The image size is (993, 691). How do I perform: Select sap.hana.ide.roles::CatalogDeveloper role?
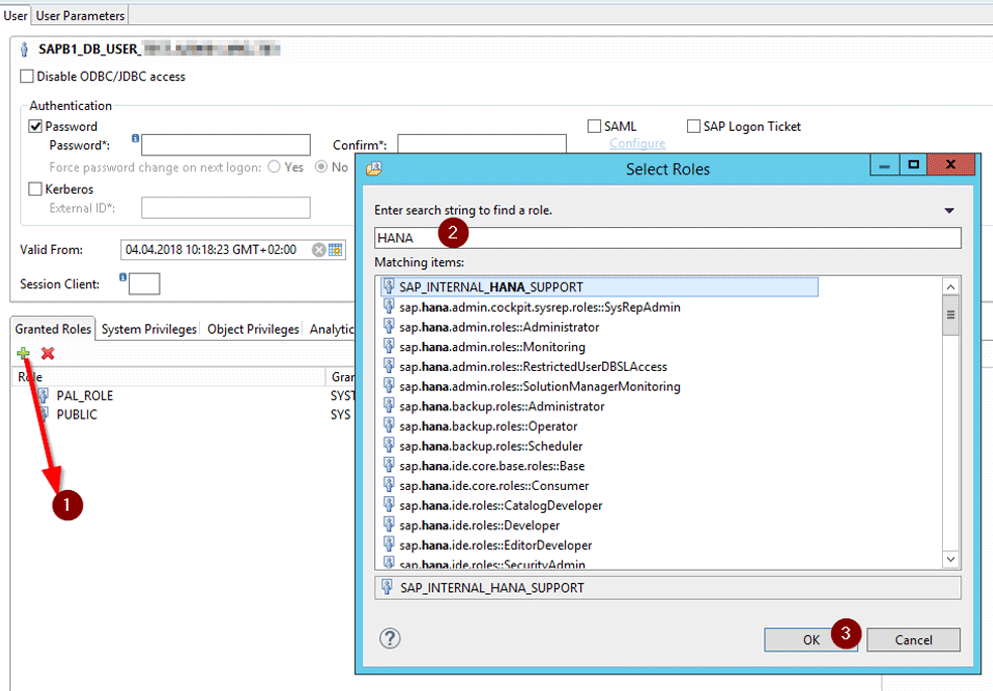pos(501,505)
